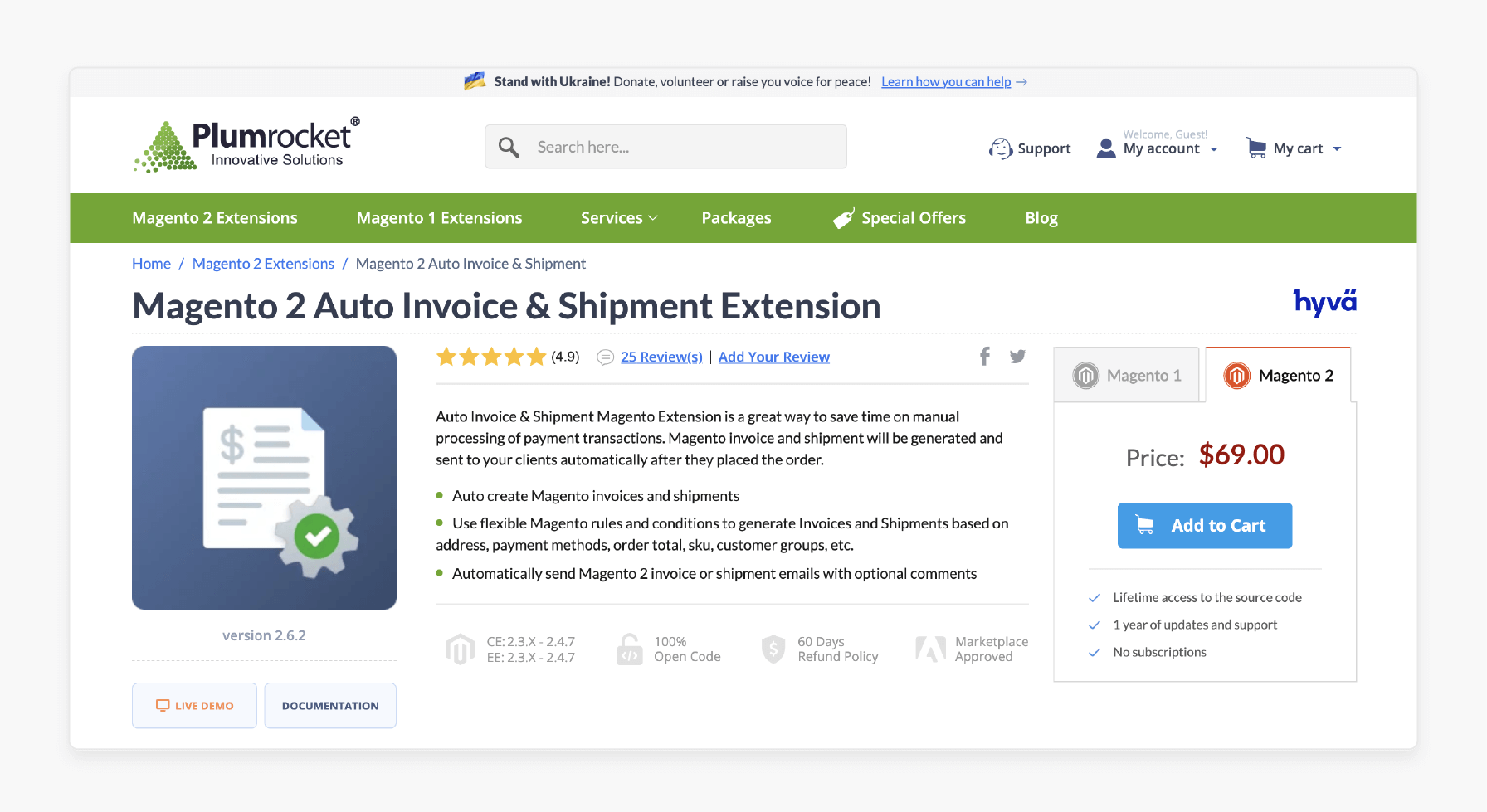Click the My account user icon
This screenshot has height=812, width=1487.
pyautogui.click(x=1106, y=148)
